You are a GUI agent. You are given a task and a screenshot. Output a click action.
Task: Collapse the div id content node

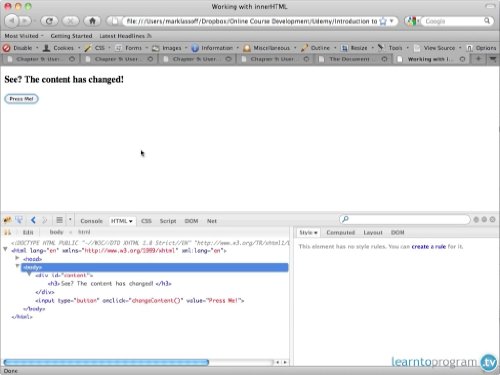tap(29, 274)
